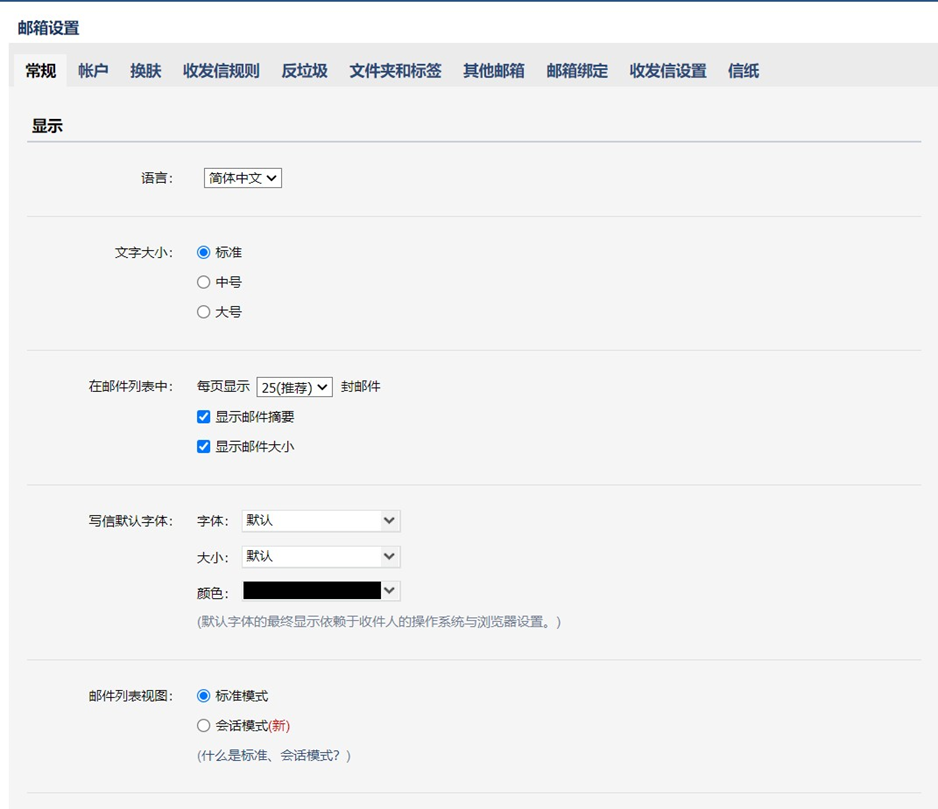The image size is (938, 809).
Task: Click the 在邮件列表中 label
Action: [x=130, y=387]
